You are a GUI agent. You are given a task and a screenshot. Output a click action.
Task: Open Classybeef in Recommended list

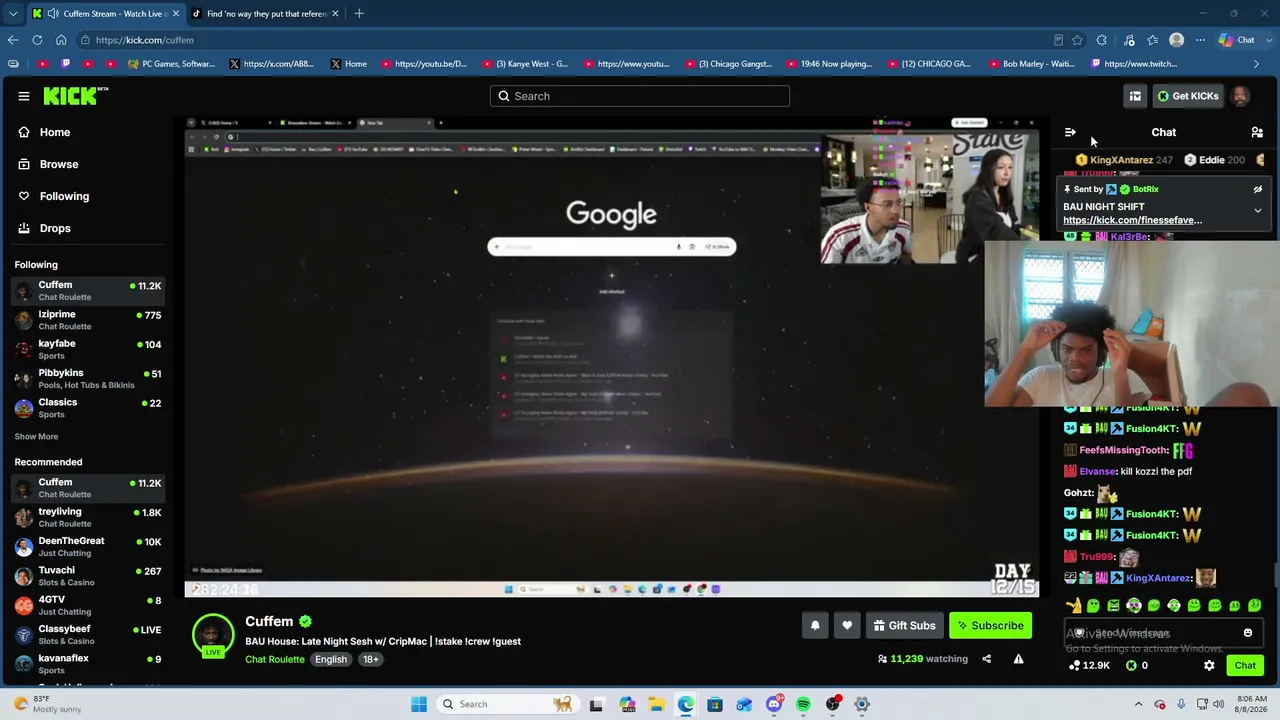tap(88, 634)
